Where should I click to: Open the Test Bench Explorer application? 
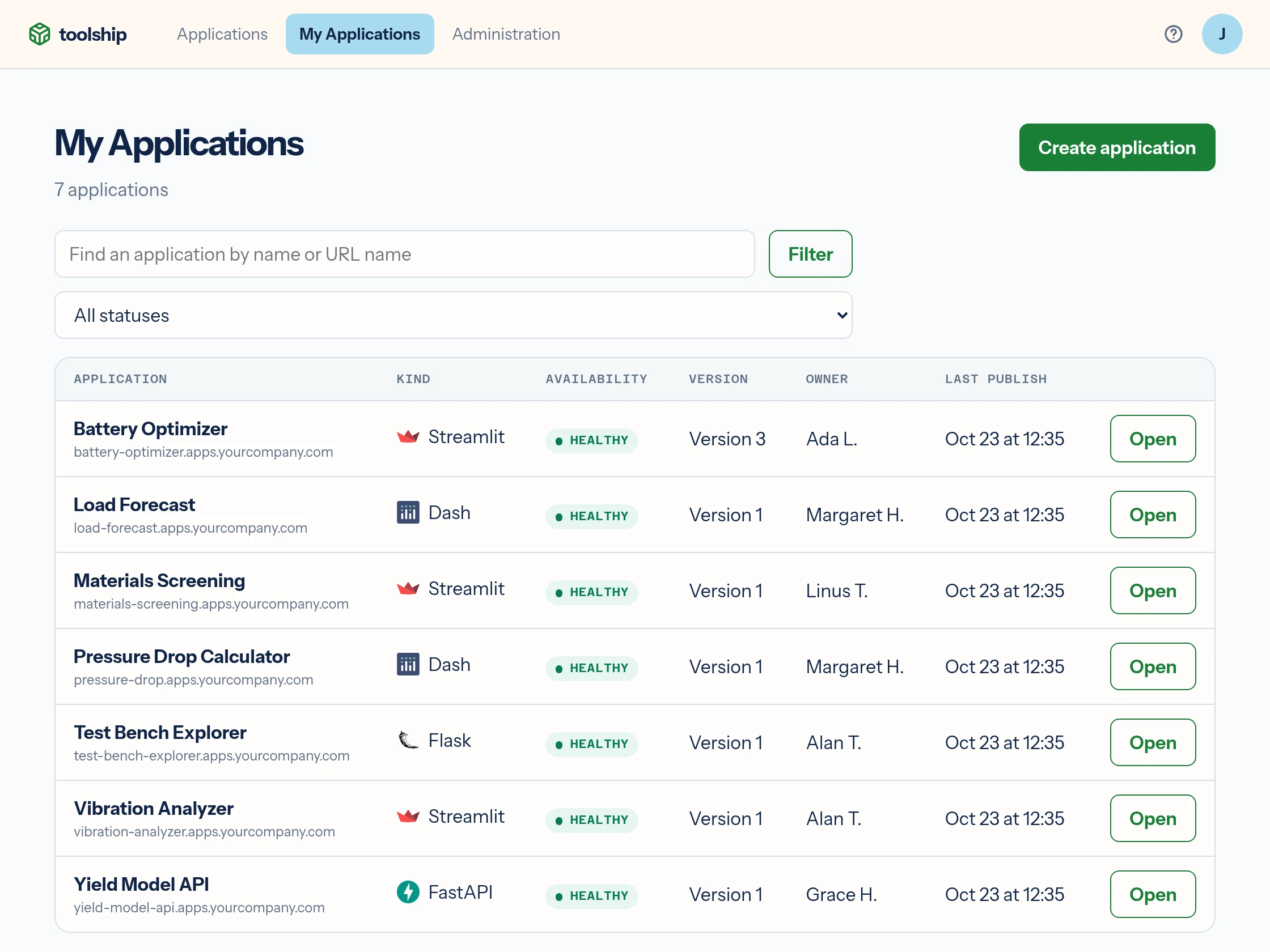tap(1152, 743)
